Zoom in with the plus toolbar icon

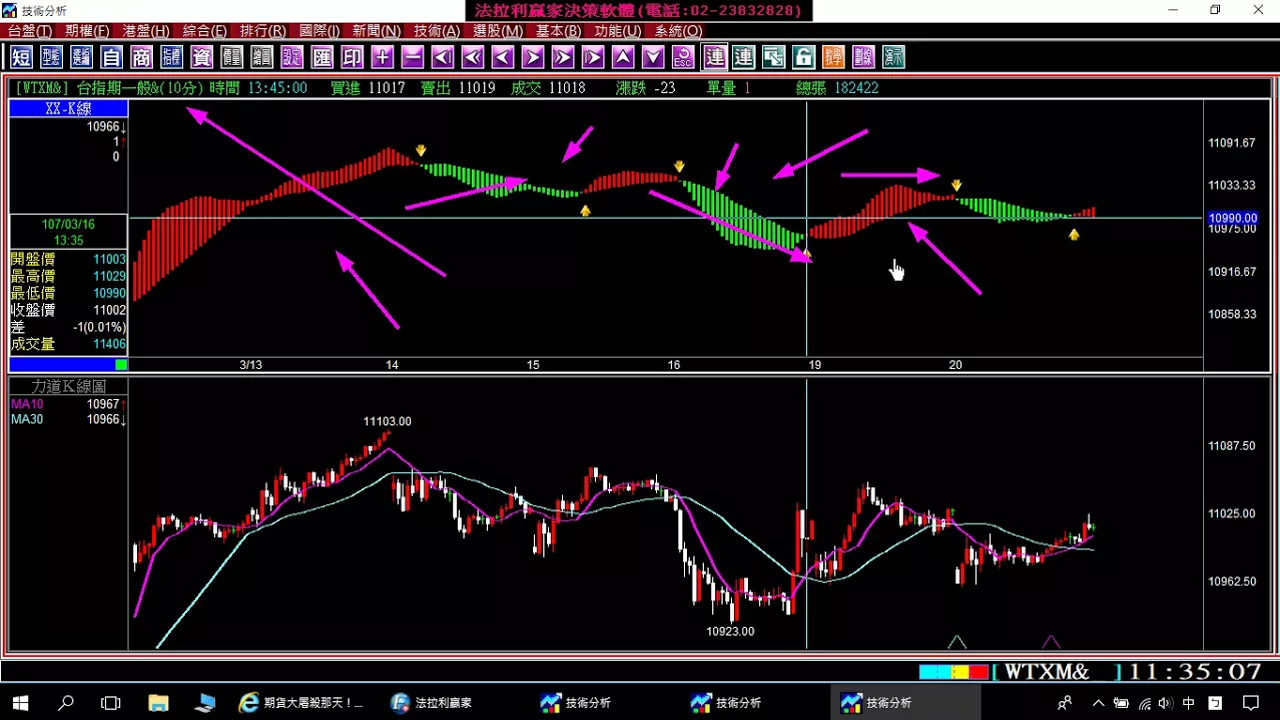[x=382, y=57]
